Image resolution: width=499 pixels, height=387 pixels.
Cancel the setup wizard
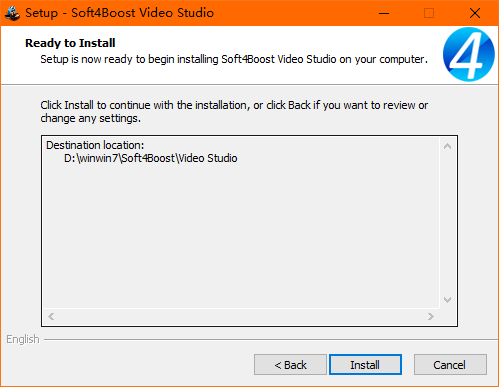click(450, 365)
